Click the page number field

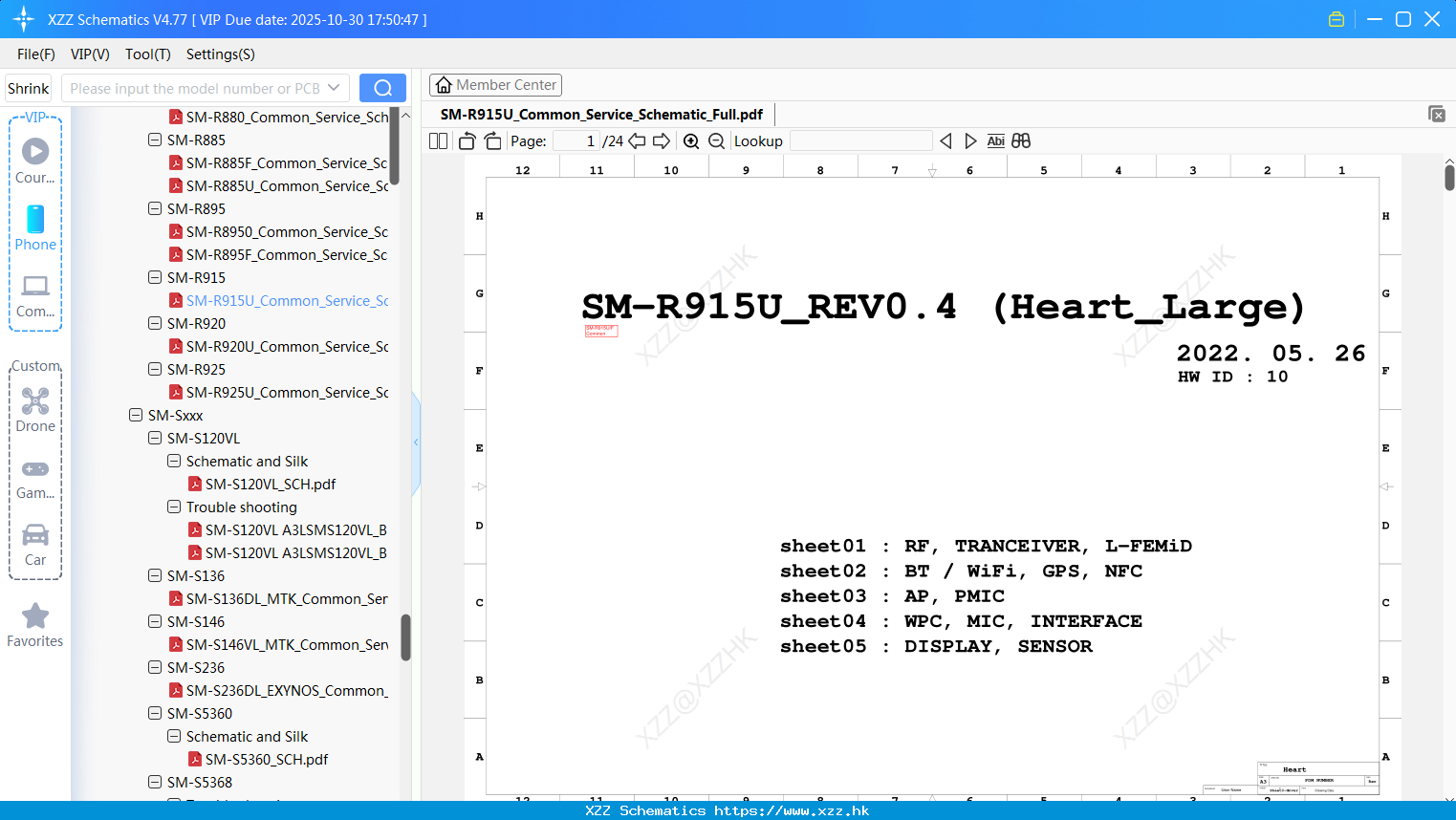coord(576,140)
